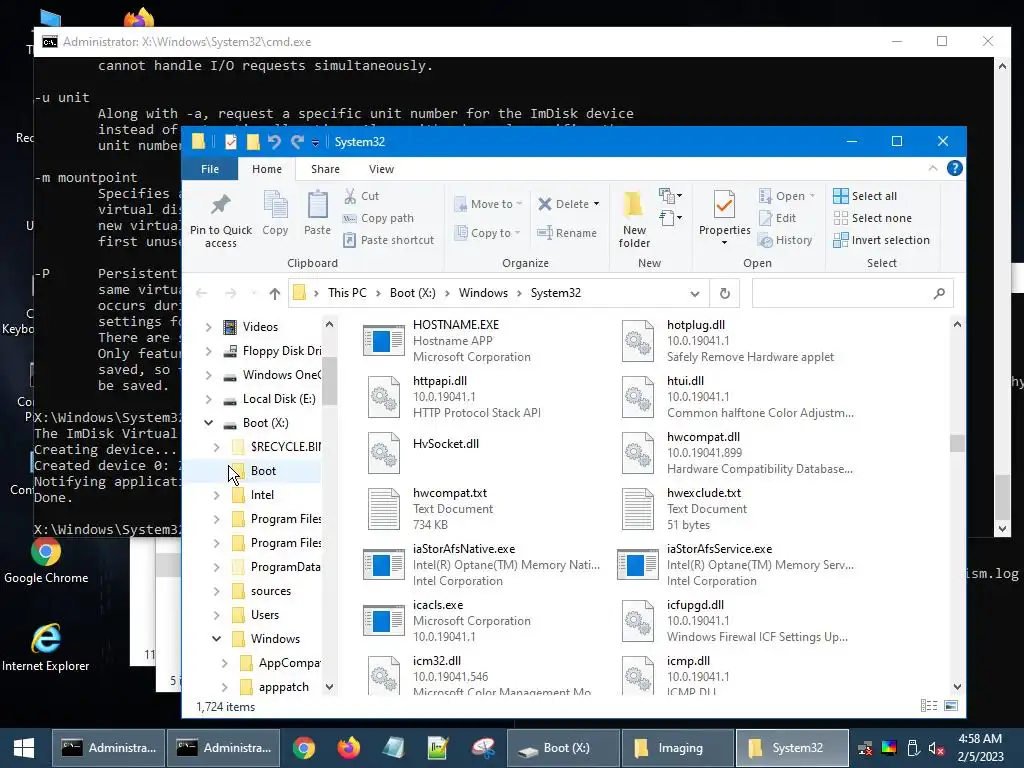Click This PC in breadcrumb path
The height and width of the screenshot is (768, 1024).
coord(347,293)
